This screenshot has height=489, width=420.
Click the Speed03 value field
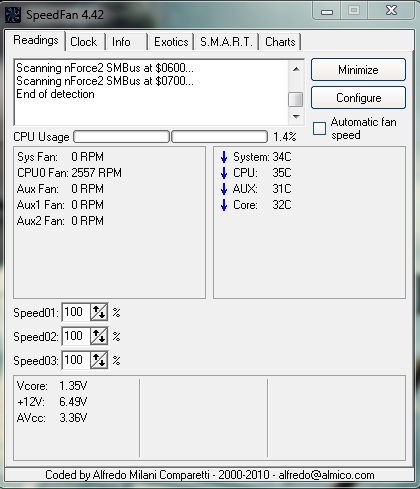(x=76, y=360)
